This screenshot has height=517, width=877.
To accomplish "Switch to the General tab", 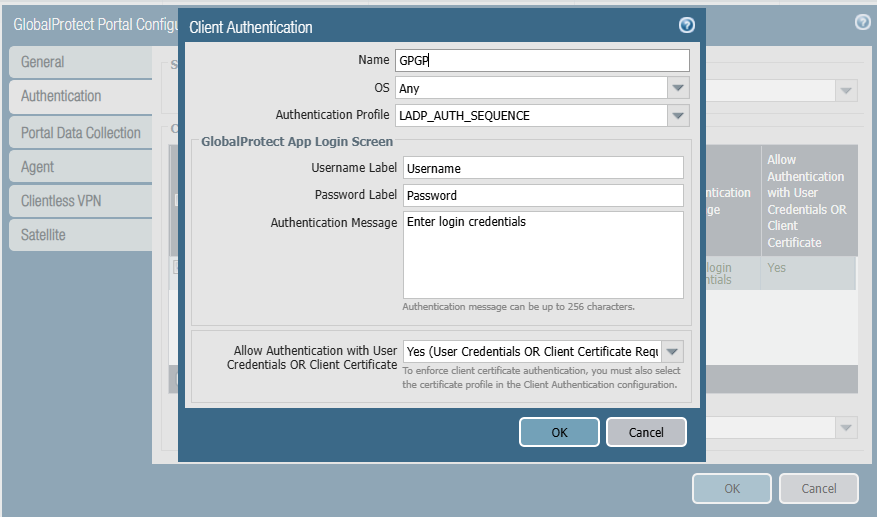I will pyautogui.click(x=81, y=62).
